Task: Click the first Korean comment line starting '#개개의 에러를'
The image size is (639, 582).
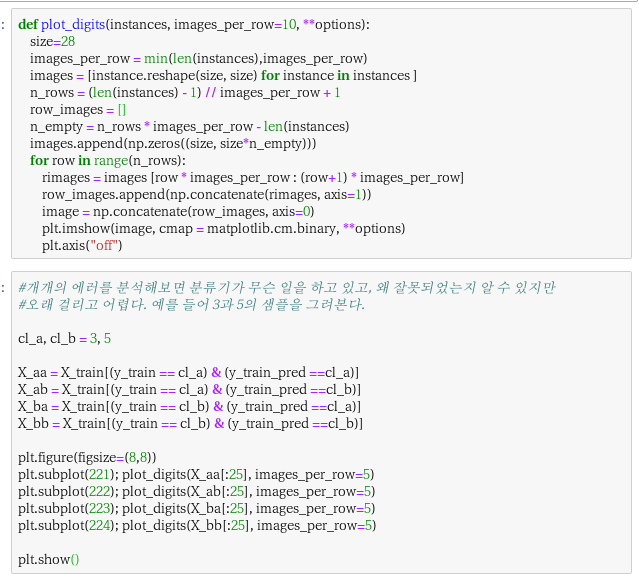Action: 286,288
